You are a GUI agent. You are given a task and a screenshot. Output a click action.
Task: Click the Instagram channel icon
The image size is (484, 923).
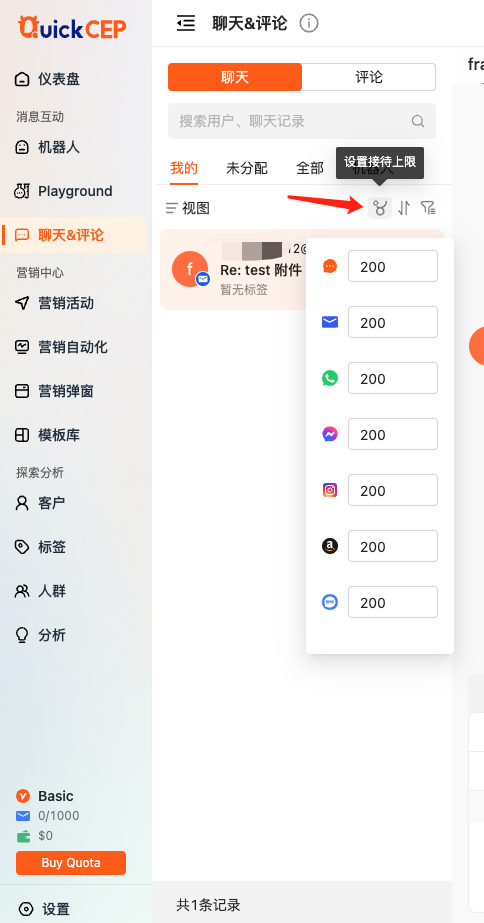point(330,490)
